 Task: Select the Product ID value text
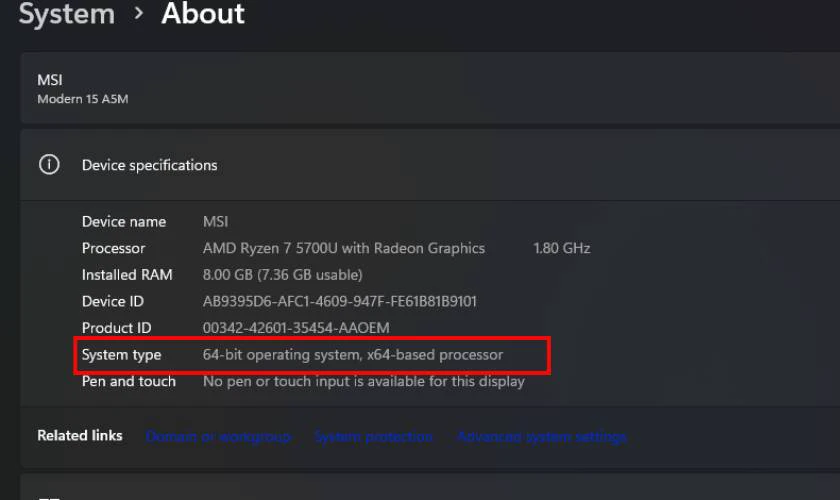point(296,327)
